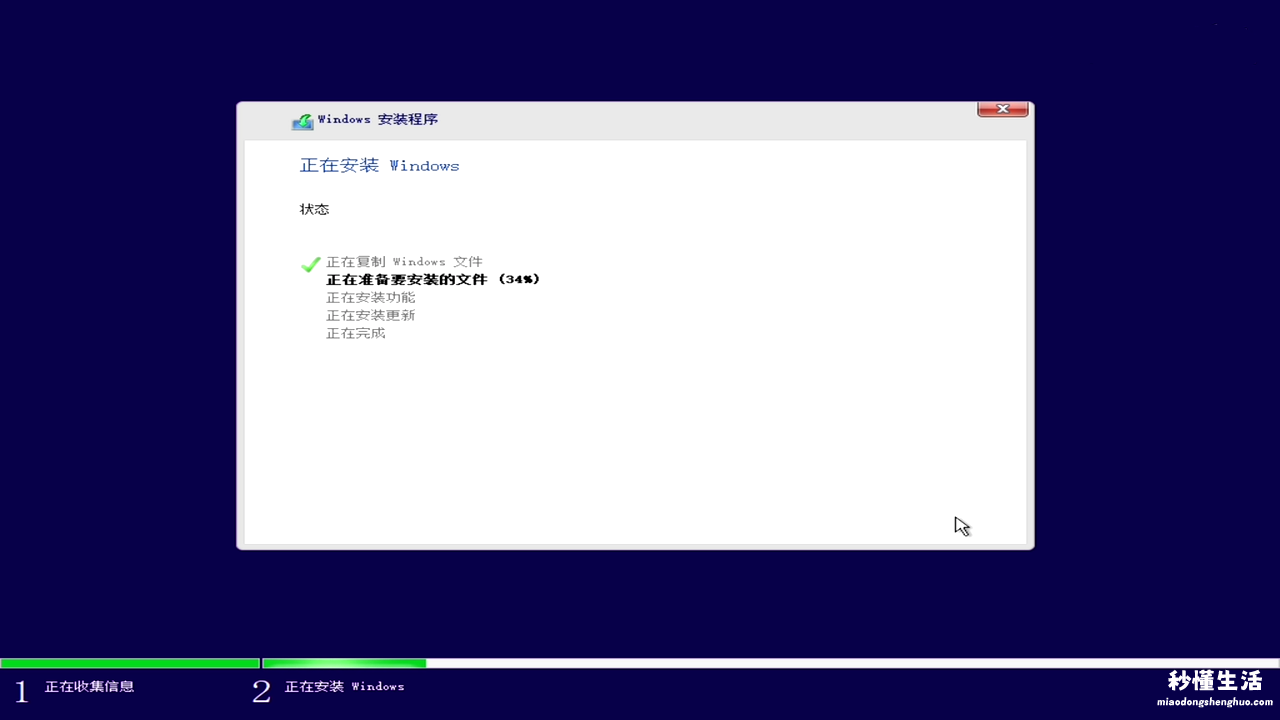Click the 正在安装更新 step
This screenshot has height=720, width=1280.
click(x=371, y=316)
